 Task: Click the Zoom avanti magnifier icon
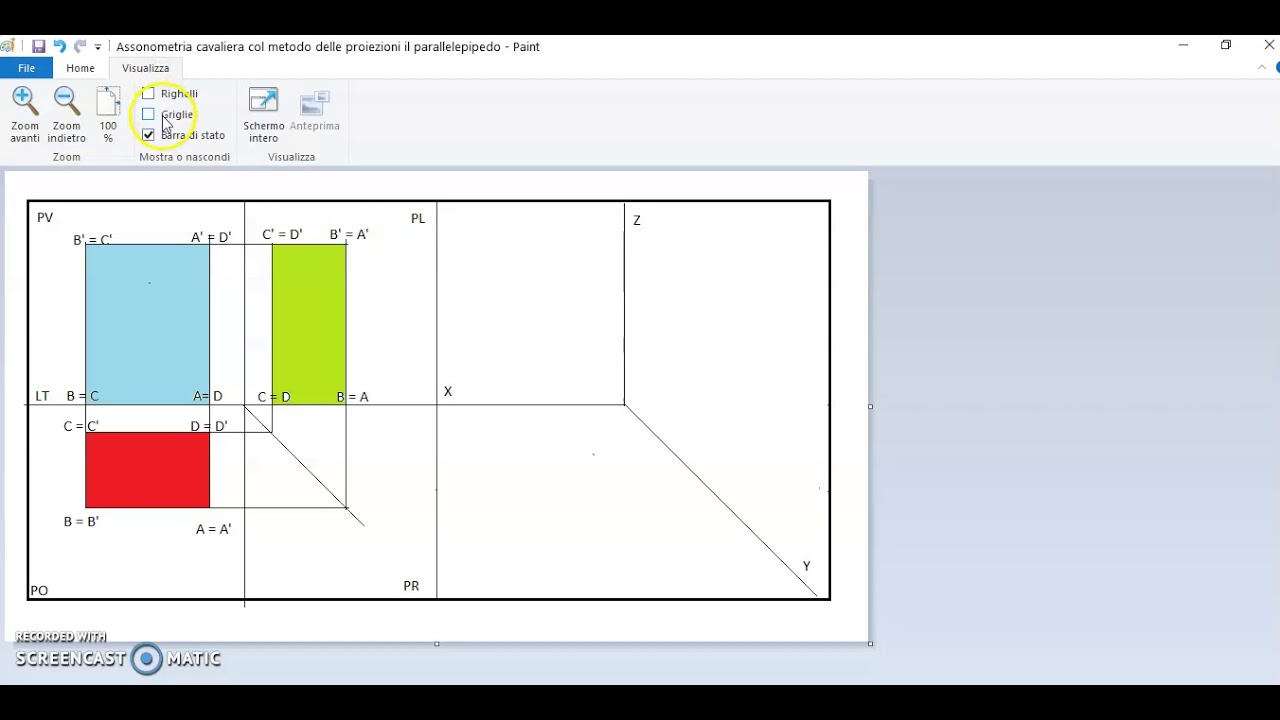coord(25,101)
